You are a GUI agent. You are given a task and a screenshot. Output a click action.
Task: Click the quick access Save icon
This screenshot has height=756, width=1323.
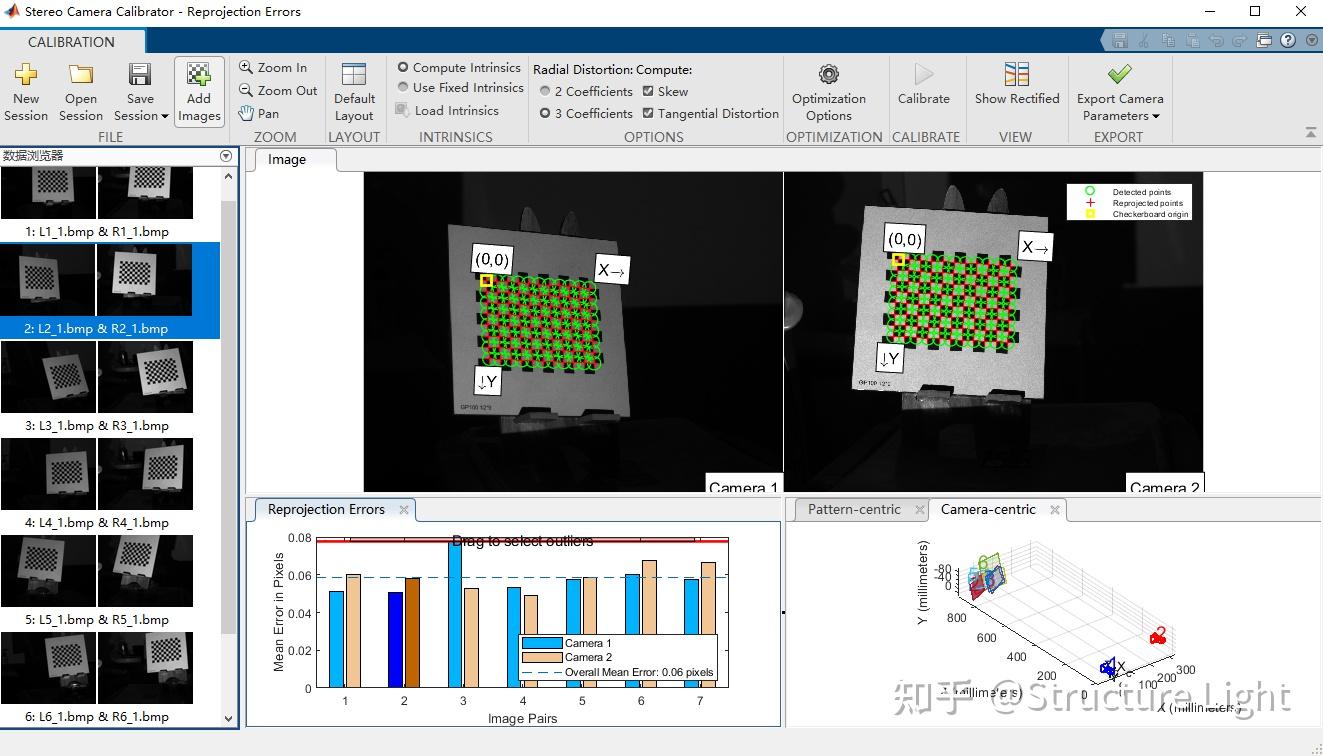pos(1120,41)
